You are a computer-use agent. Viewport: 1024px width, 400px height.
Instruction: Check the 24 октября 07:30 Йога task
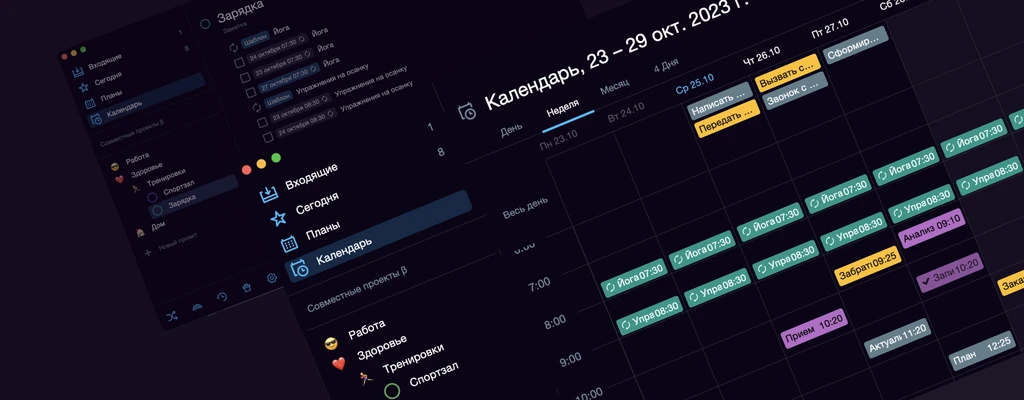240,63
